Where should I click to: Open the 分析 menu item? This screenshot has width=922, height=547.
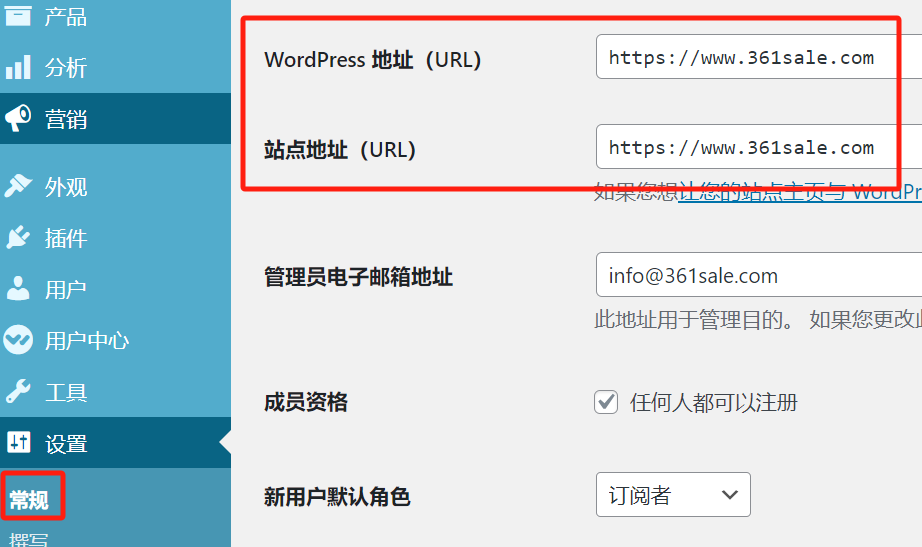115,67
